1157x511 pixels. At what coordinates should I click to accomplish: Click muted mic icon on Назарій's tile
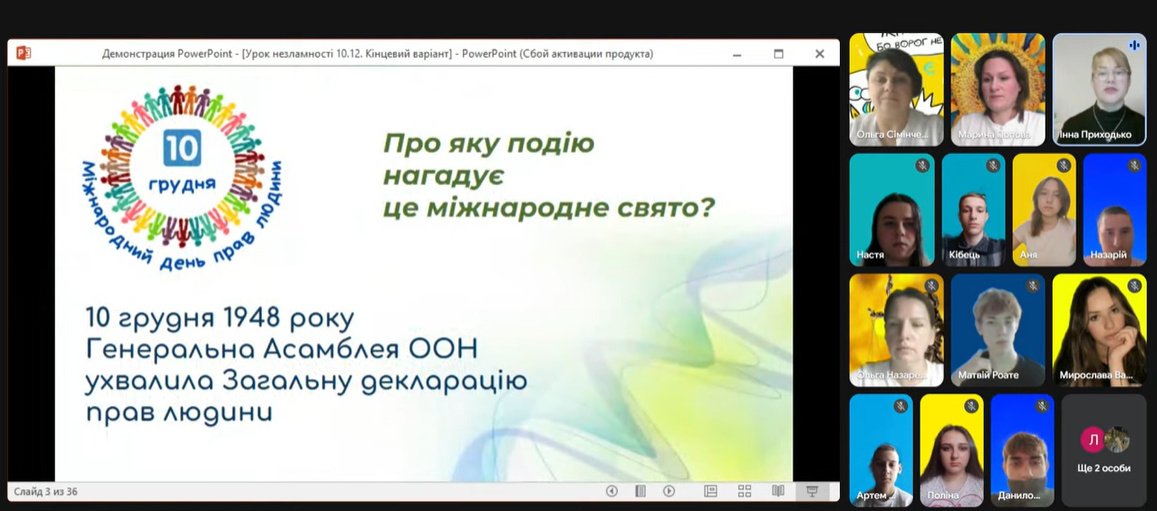1134,165
